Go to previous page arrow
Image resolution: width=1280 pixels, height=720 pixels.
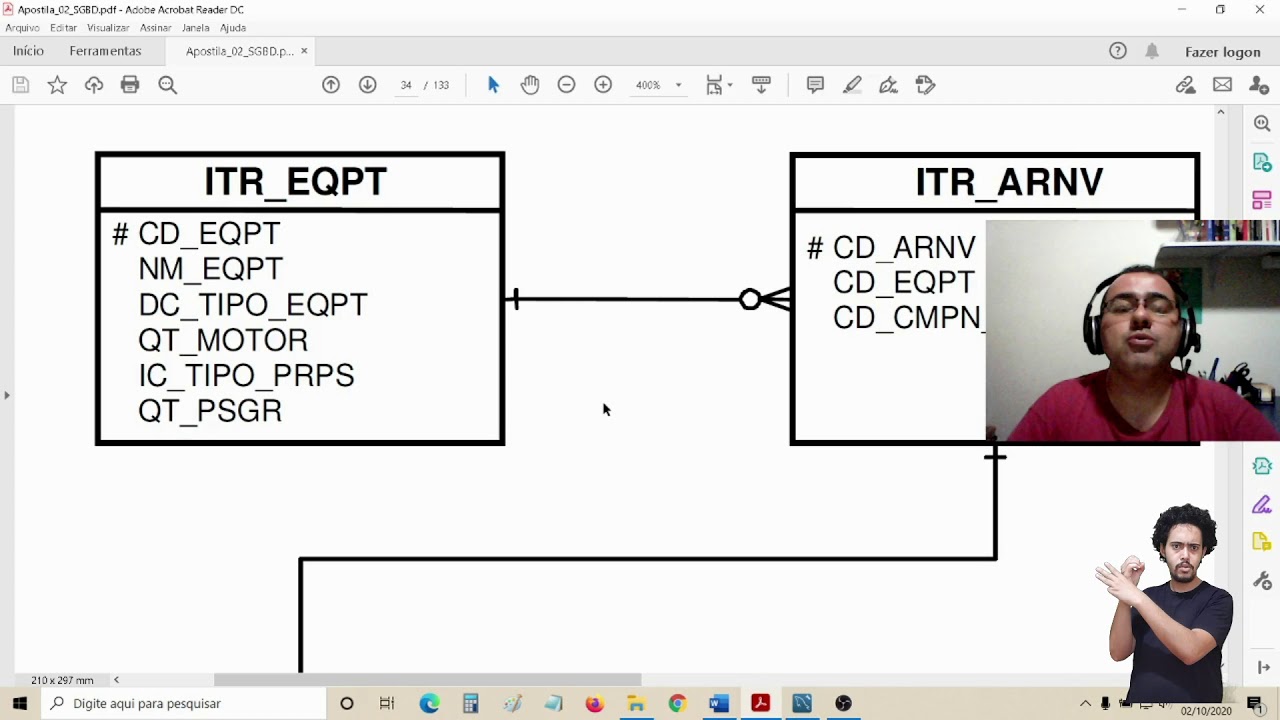coord(331,85)
